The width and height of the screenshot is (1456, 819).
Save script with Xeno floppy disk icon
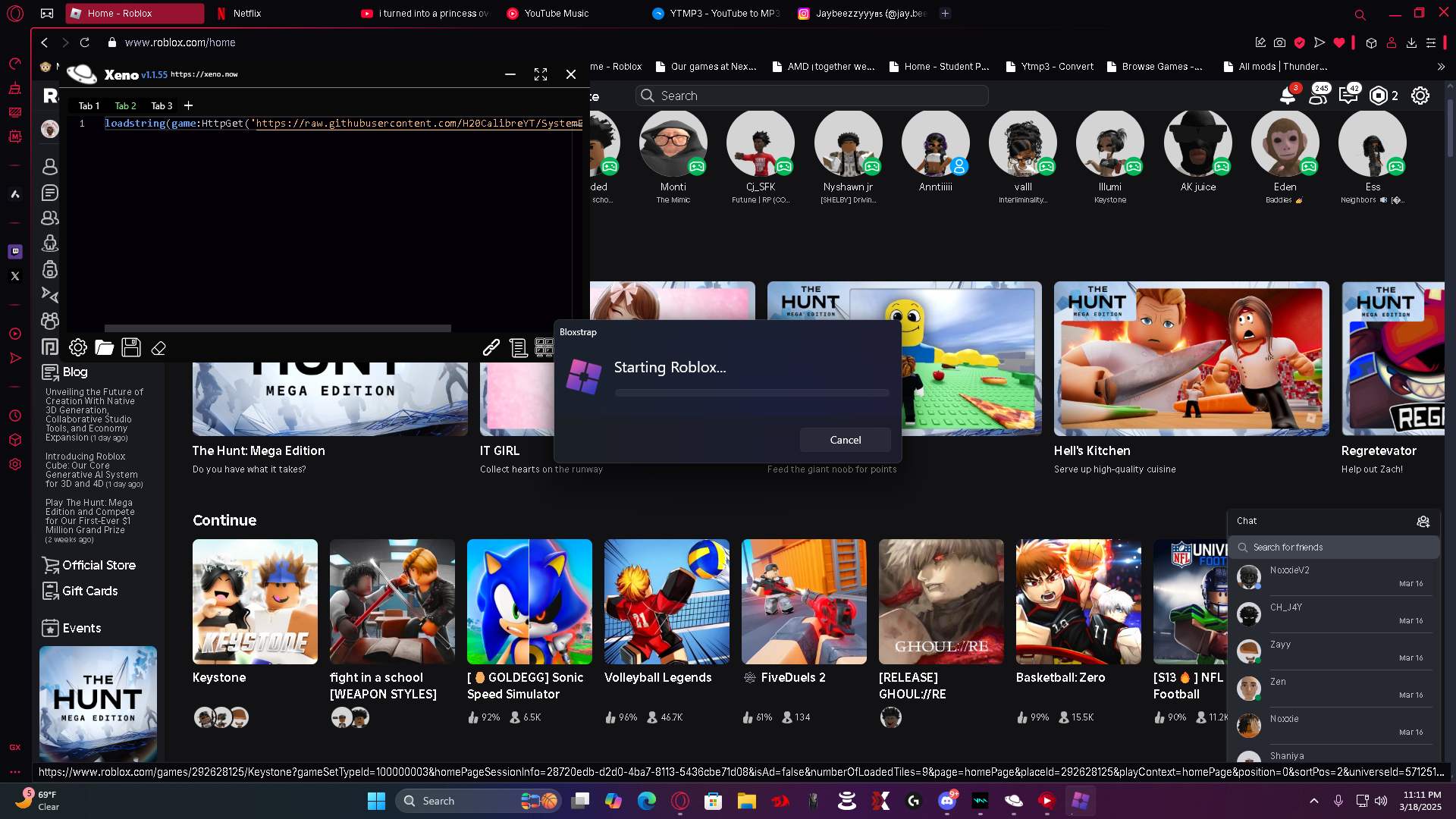pyautogui.click(x=131, y=347)
